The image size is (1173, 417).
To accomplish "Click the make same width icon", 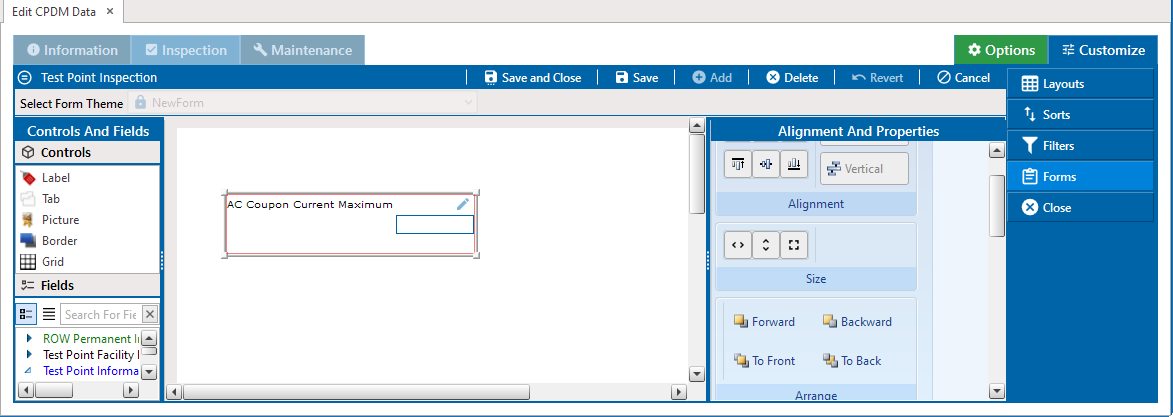I will [x=738, y=244].
